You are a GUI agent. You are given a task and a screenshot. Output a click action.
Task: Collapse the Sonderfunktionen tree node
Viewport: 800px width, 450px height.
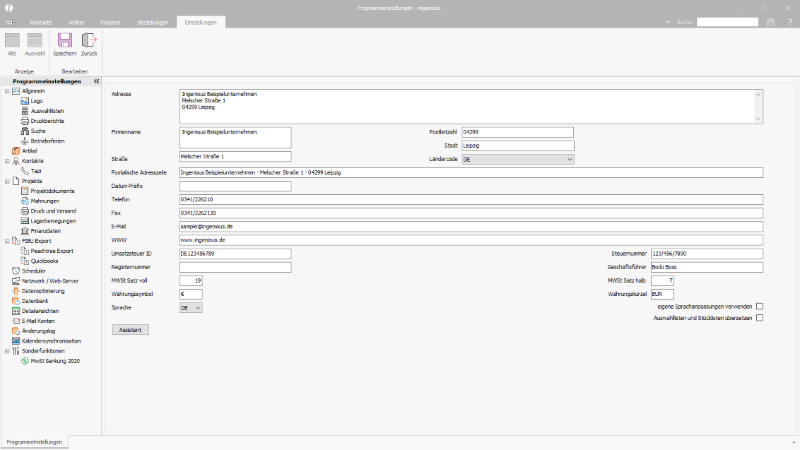(7, 351)
